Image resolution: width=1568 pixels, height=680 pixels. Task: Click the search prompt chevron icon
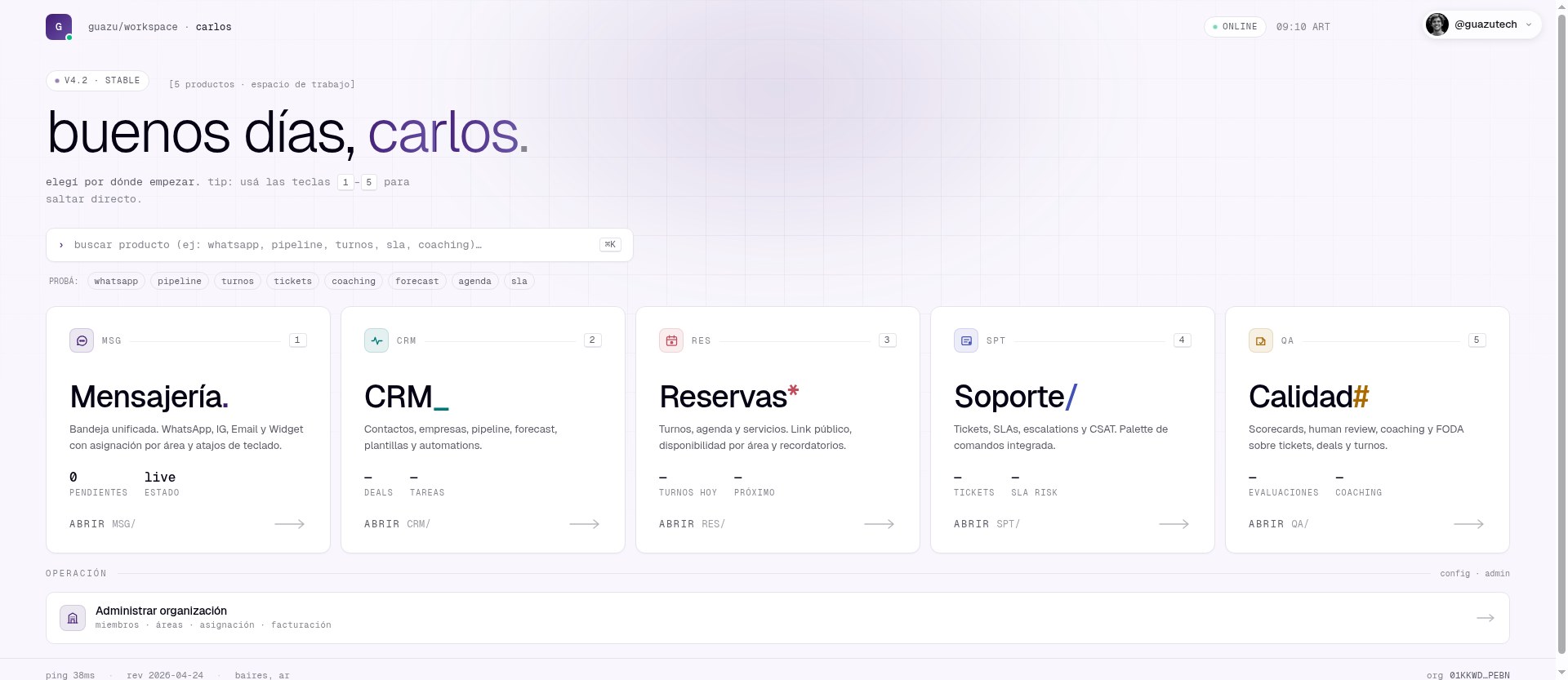pyautogui.click(x=61, y=245)
